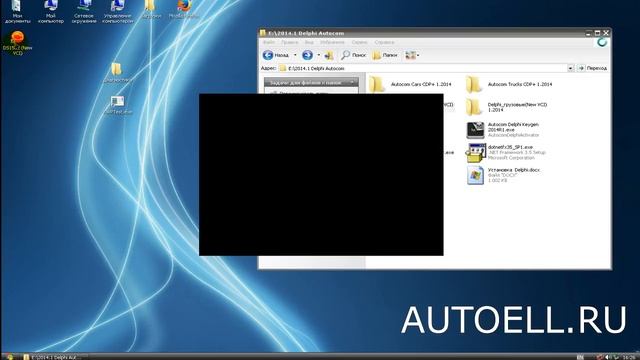This screenshot has height=360, width=640.
Task: Open the Windows Start button
Action: (9, 357)
